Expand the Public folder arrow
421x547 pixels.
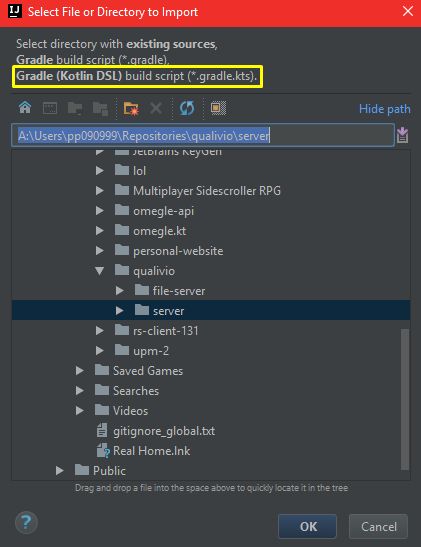pyautogui.click(x=60, y=471)
